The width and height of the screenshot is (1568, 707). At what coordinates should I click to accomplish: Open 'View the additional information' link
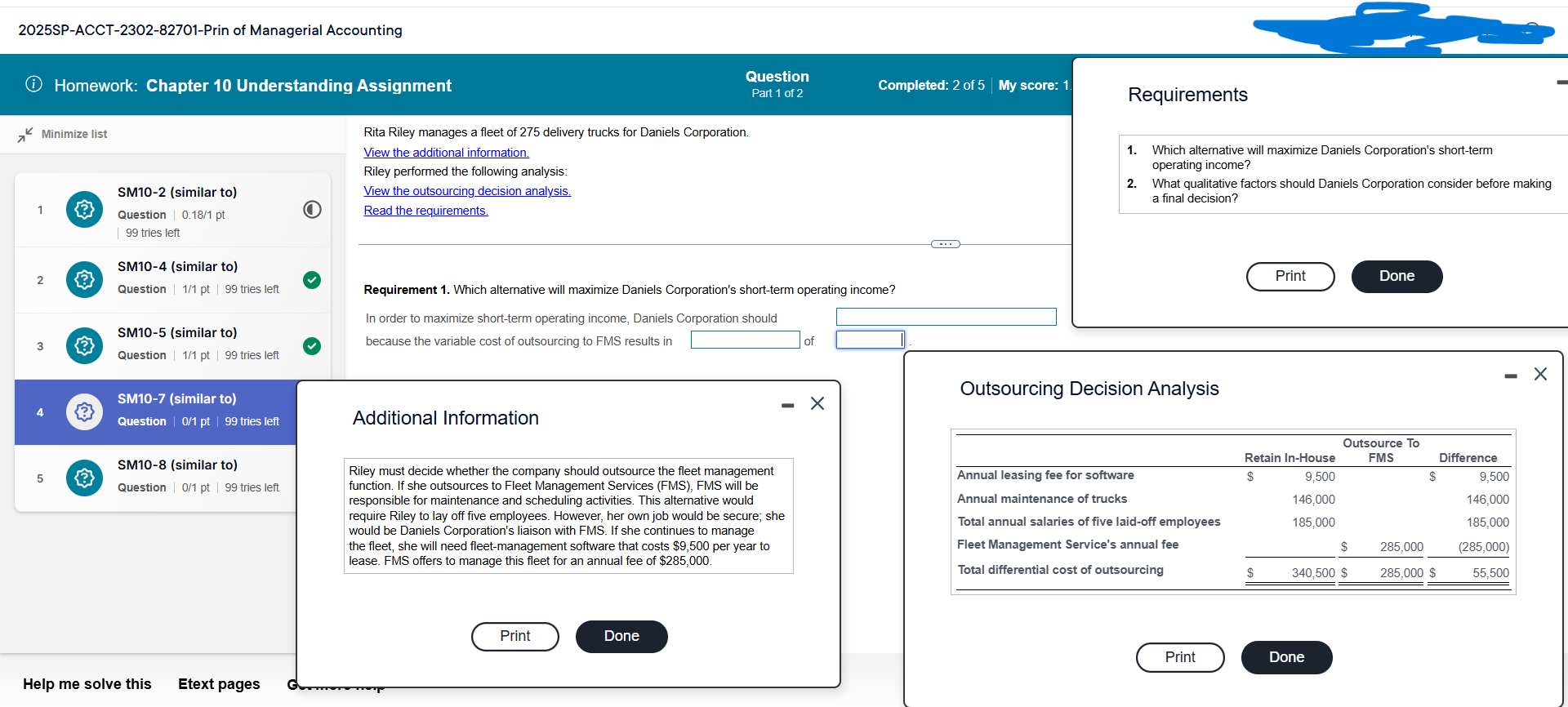pos(447,153)
